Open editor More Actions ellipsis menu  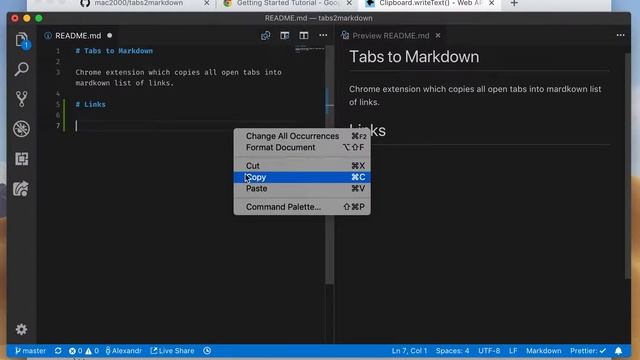323,36
